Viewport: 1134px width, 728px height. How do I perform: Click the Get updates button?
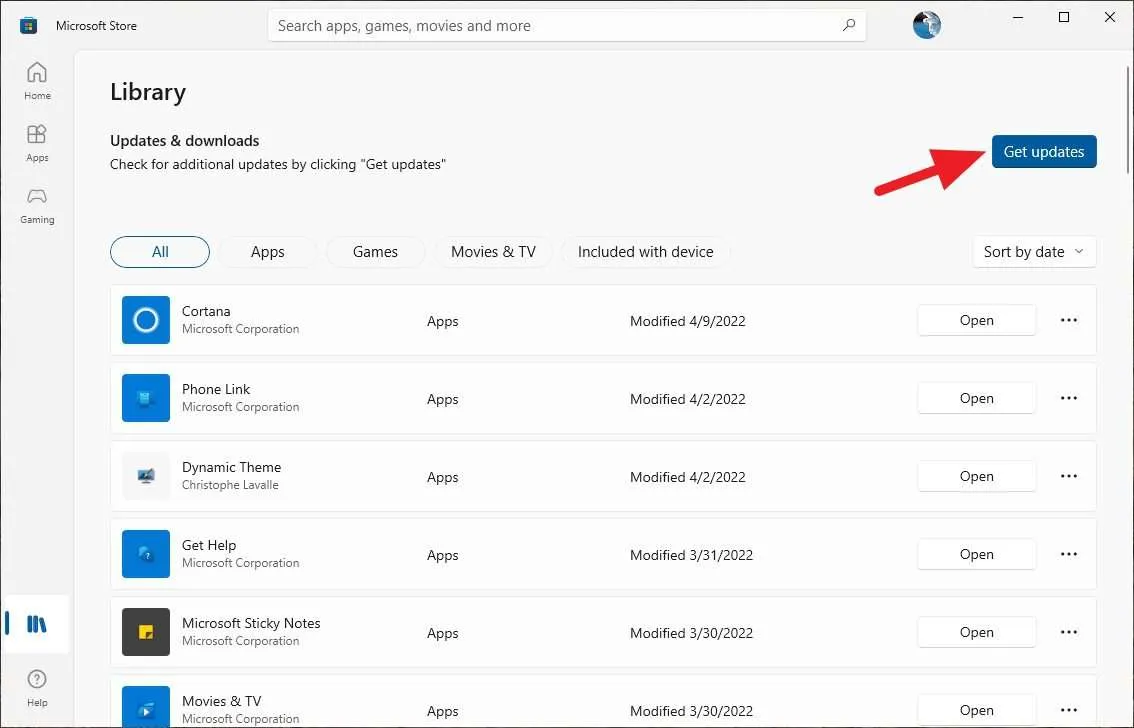pos(1044,152)
